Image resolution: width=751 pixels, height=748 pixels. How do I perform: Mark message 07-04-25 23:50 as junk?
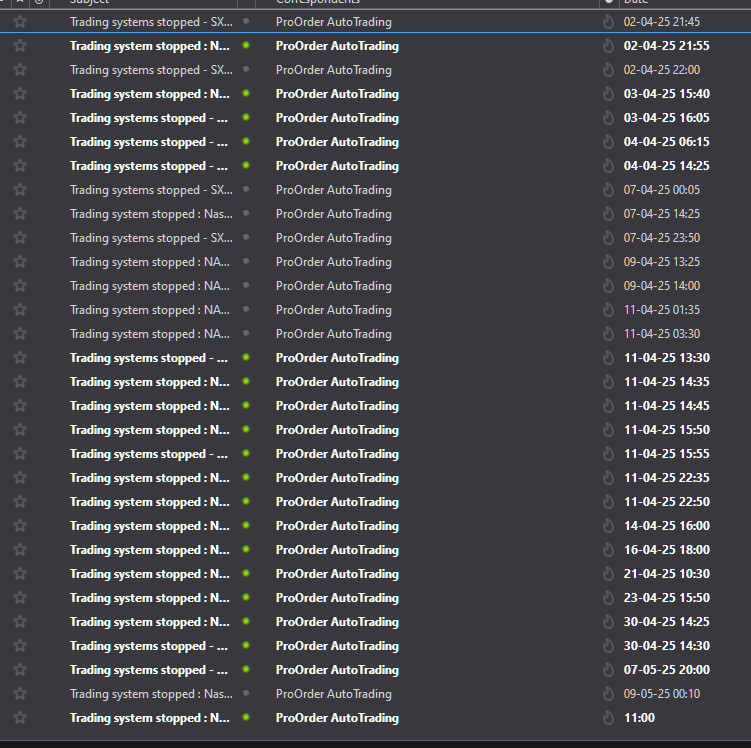(608, 238)
